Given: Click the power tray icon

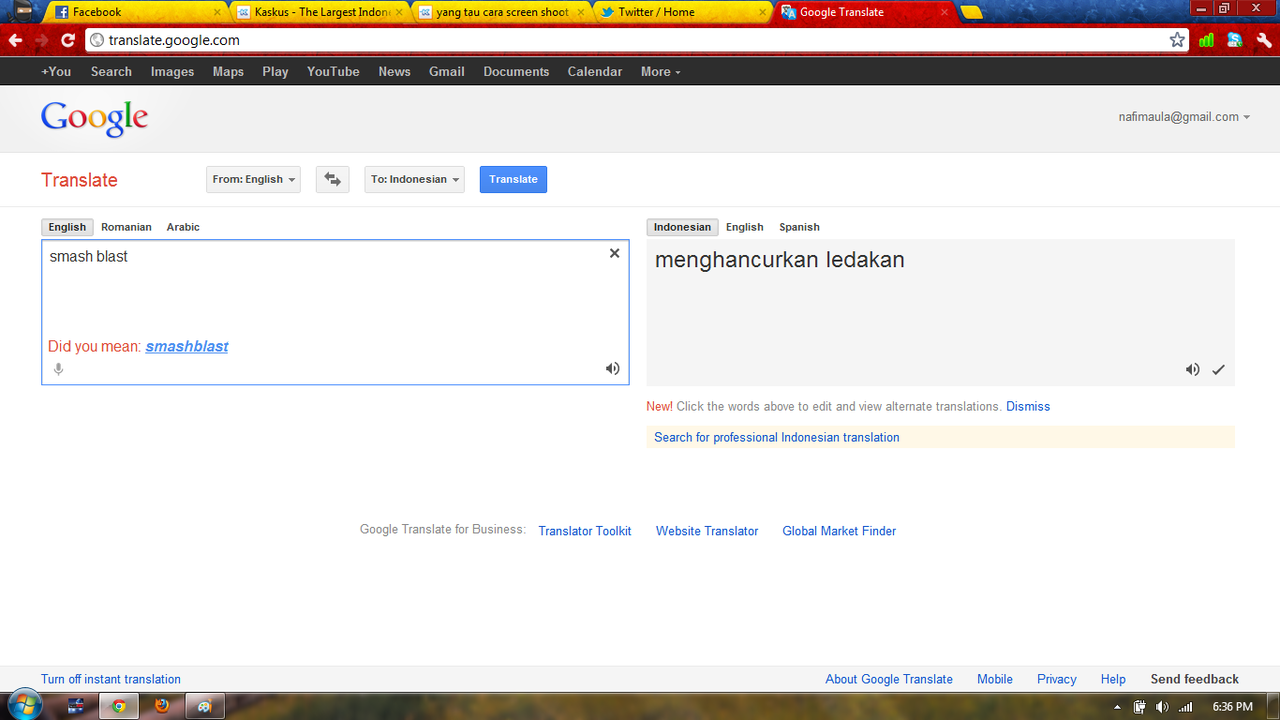Looking at the screenshot, I should [1140, 707].
